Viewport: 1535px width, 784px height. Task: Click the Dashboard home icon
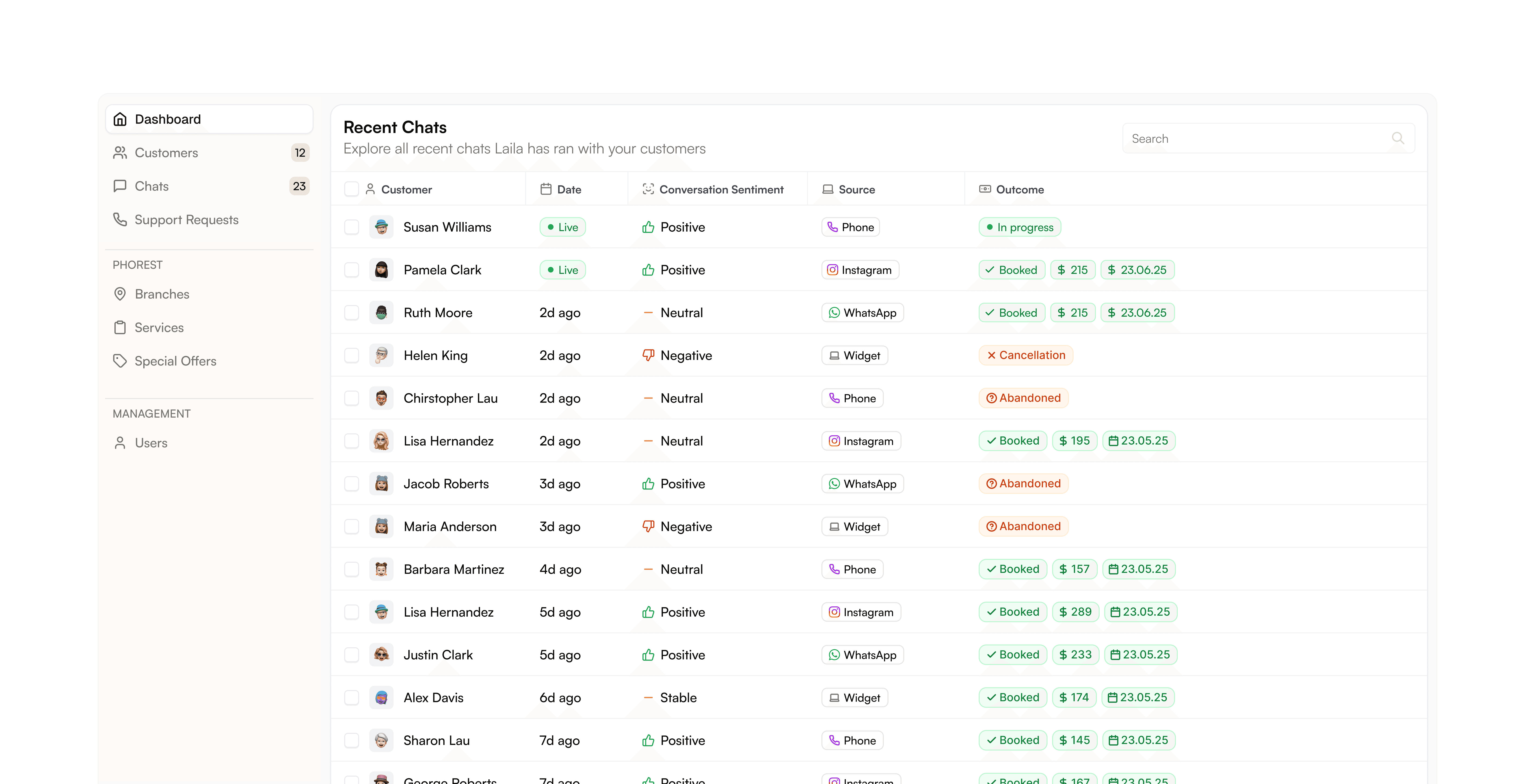point(120,119)
